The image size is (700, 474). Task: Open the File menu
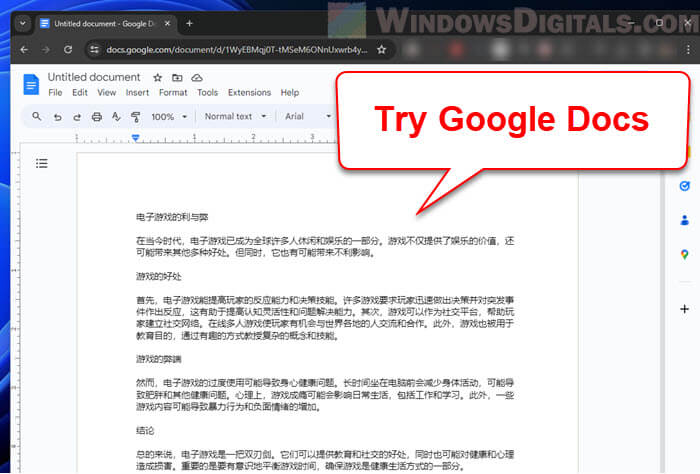55,93
